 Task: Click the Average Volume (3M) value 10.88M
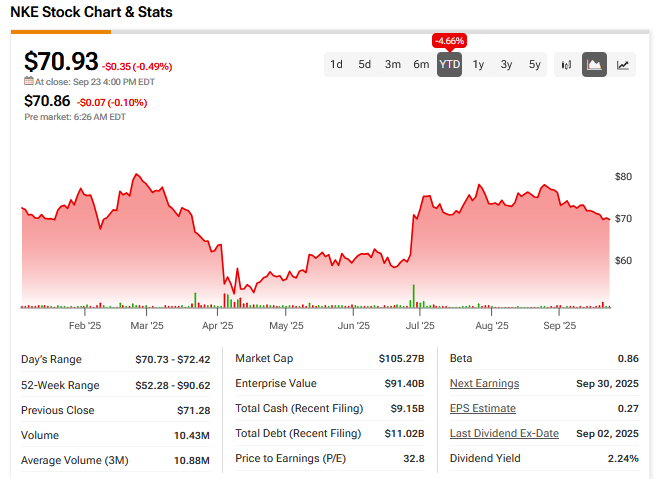click(192, 461)
